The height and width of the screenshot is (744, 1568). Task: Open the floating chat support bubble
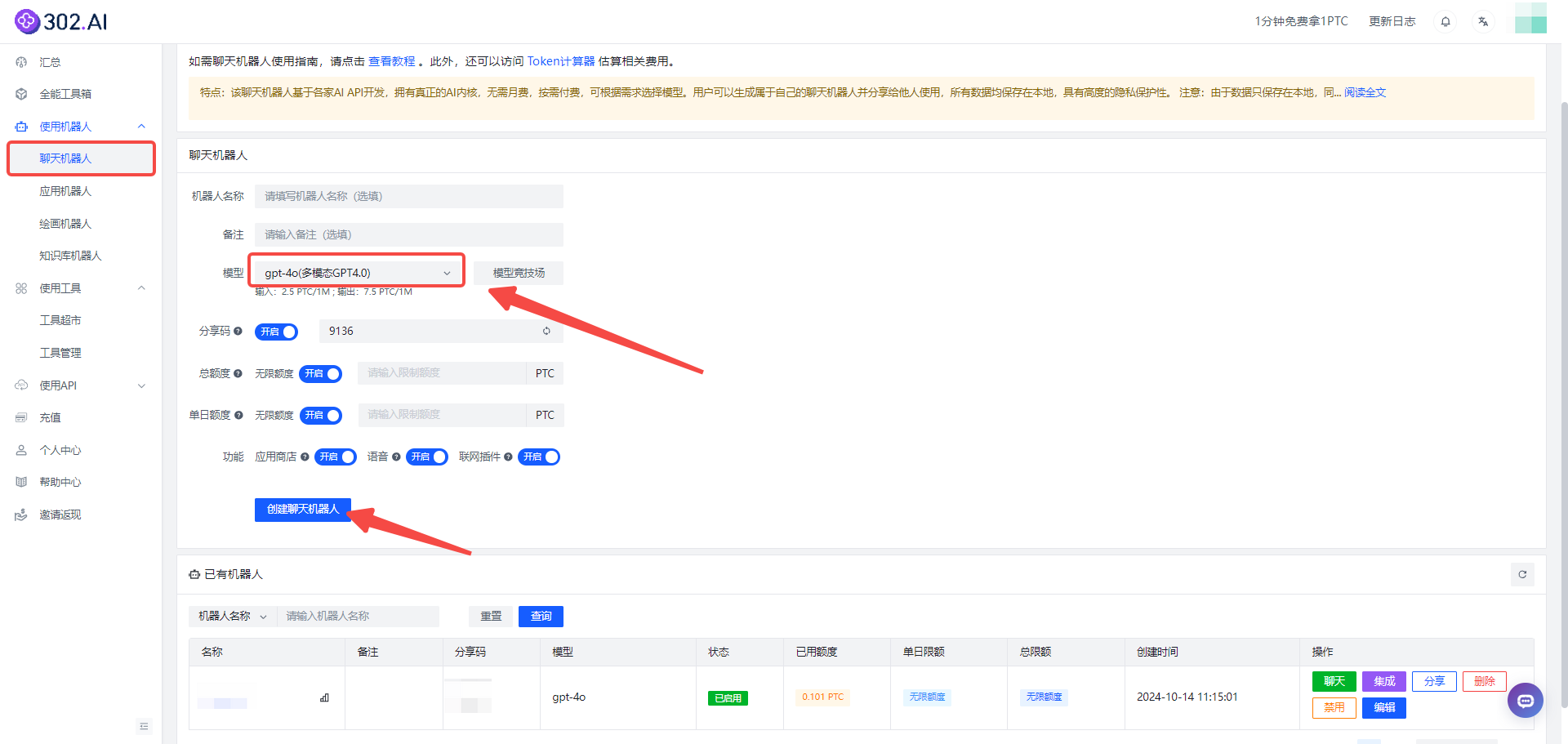1525,700
